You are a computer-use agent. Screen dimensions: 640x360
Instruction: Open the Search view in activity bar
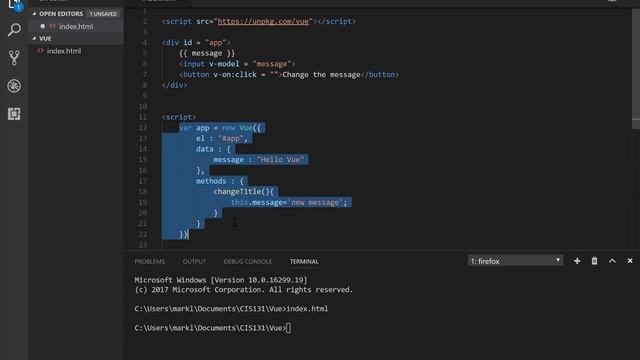tap(14, 30)
